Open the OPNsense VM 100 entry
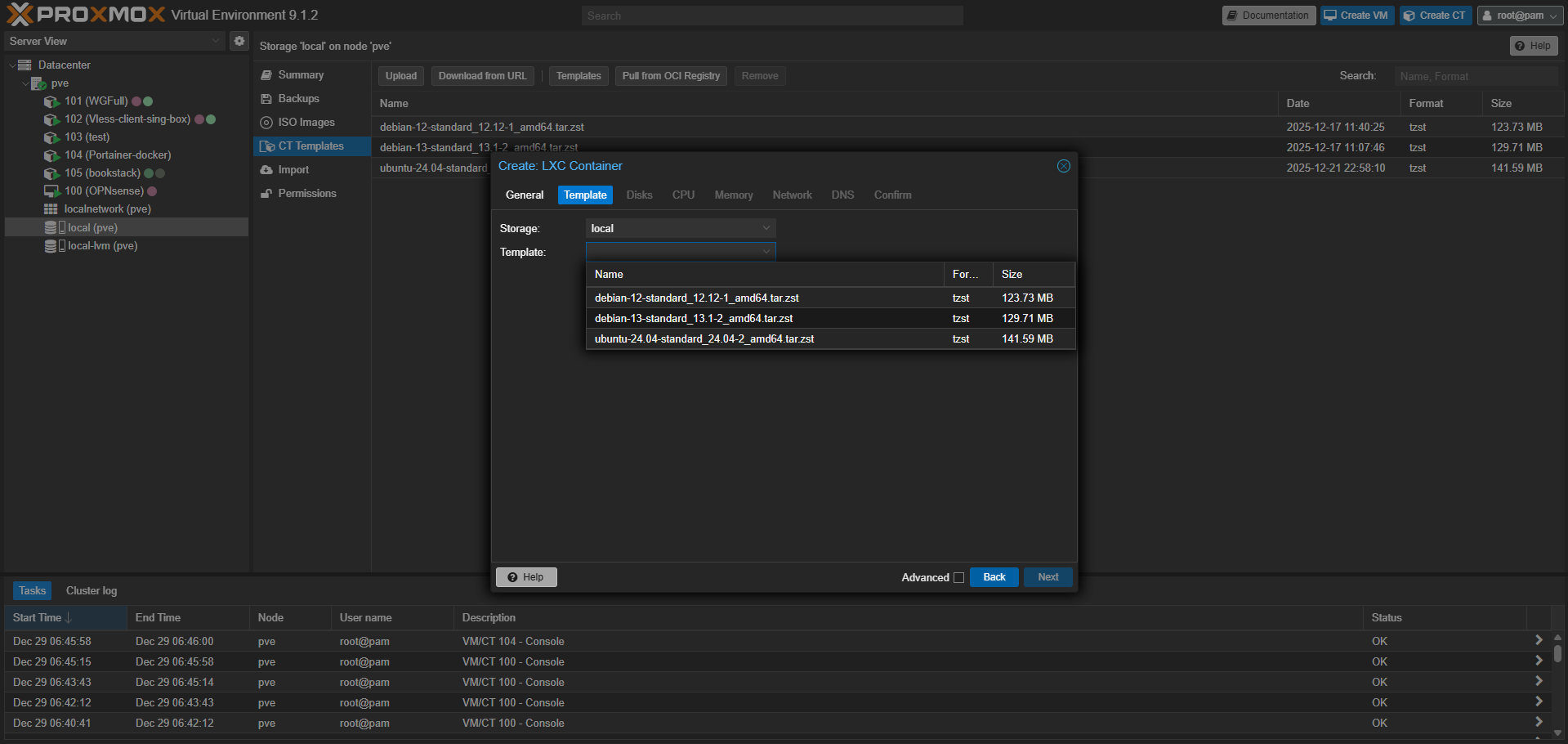Screen dimensions: 1568x744 click(104, 191)
